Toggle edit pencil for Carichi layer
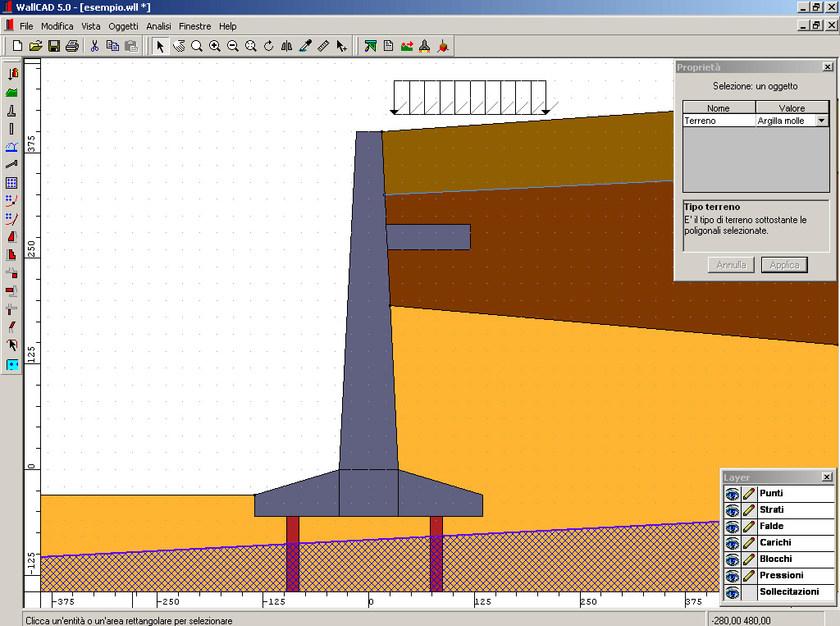 tap(747, 543)
